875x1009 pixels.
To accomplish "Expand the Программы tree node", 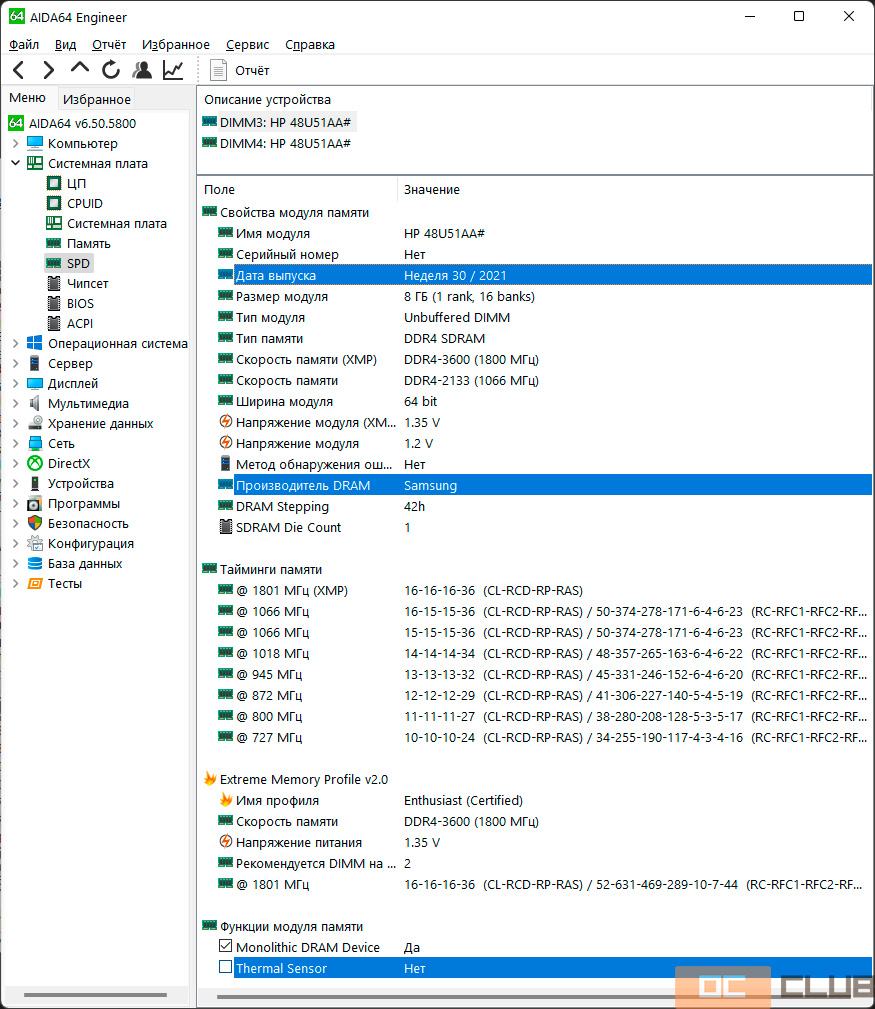I will tap(15, 503).
